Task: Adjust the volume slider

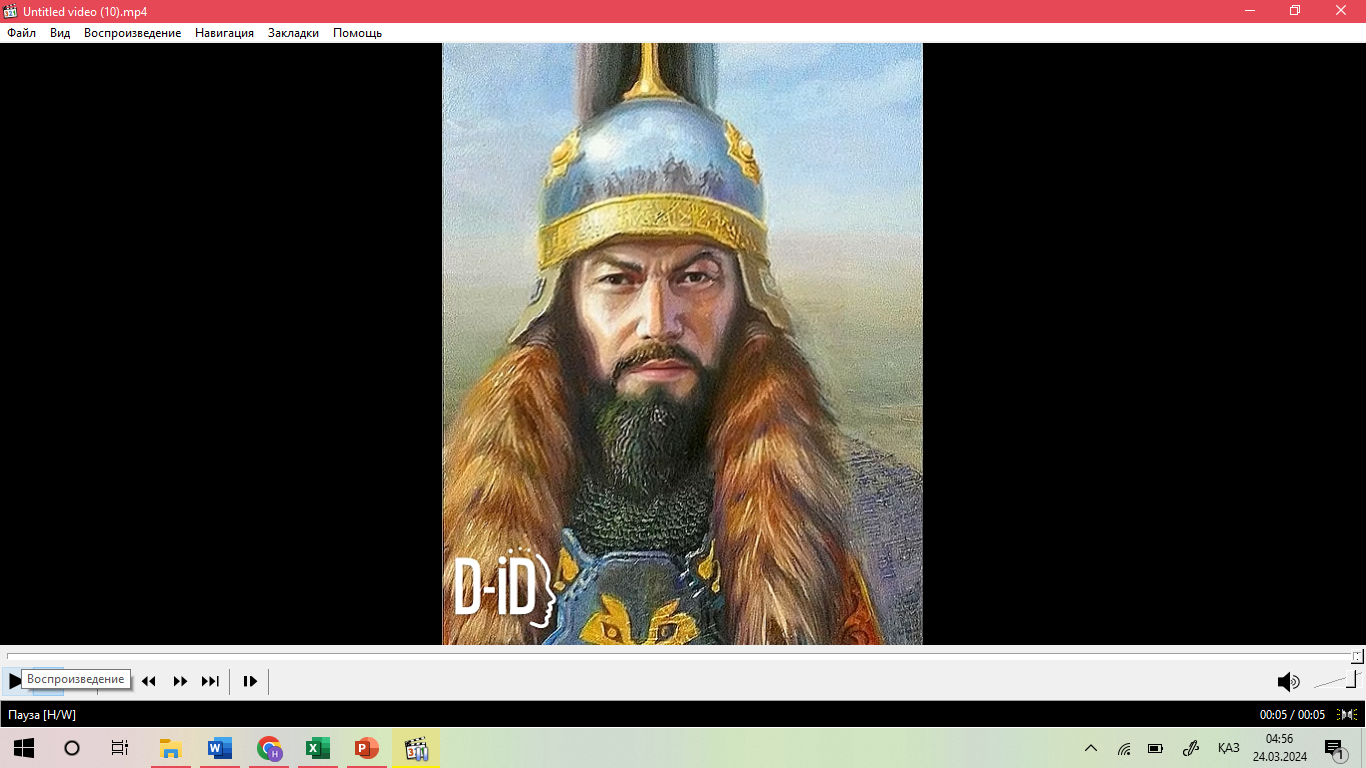Action: click(1336, 681)
